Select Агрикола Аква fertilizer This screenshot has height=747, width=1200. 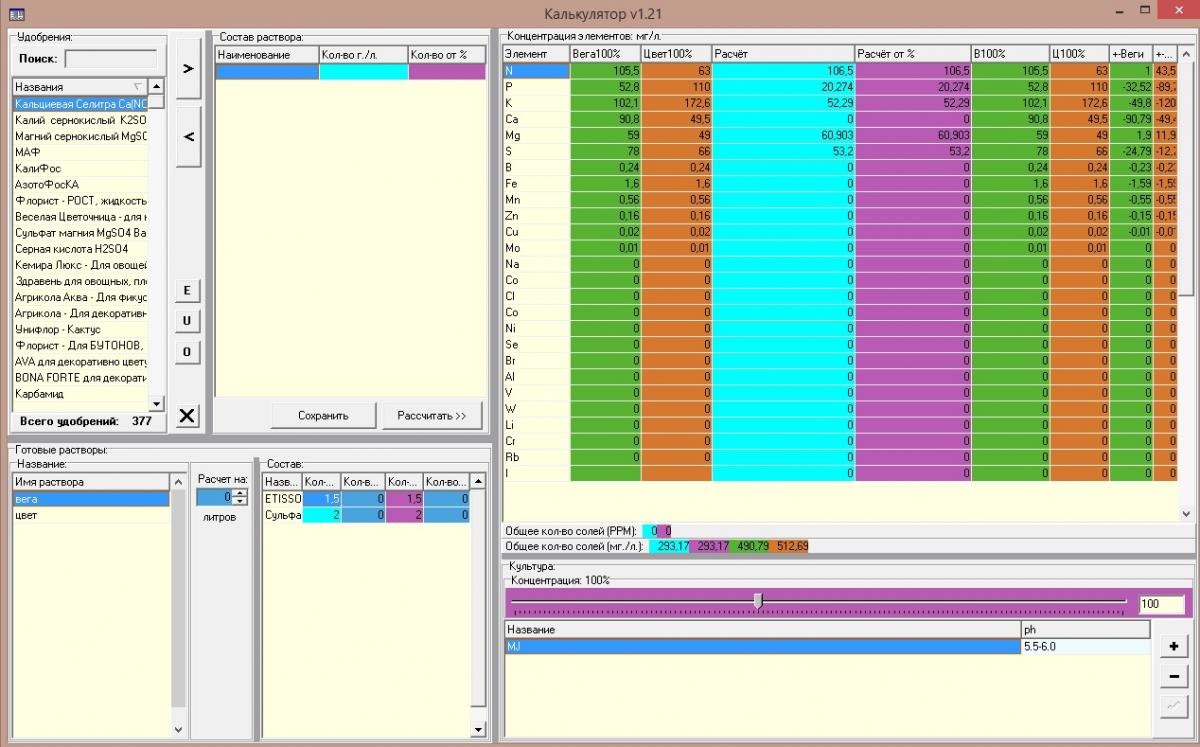point(80,297)
